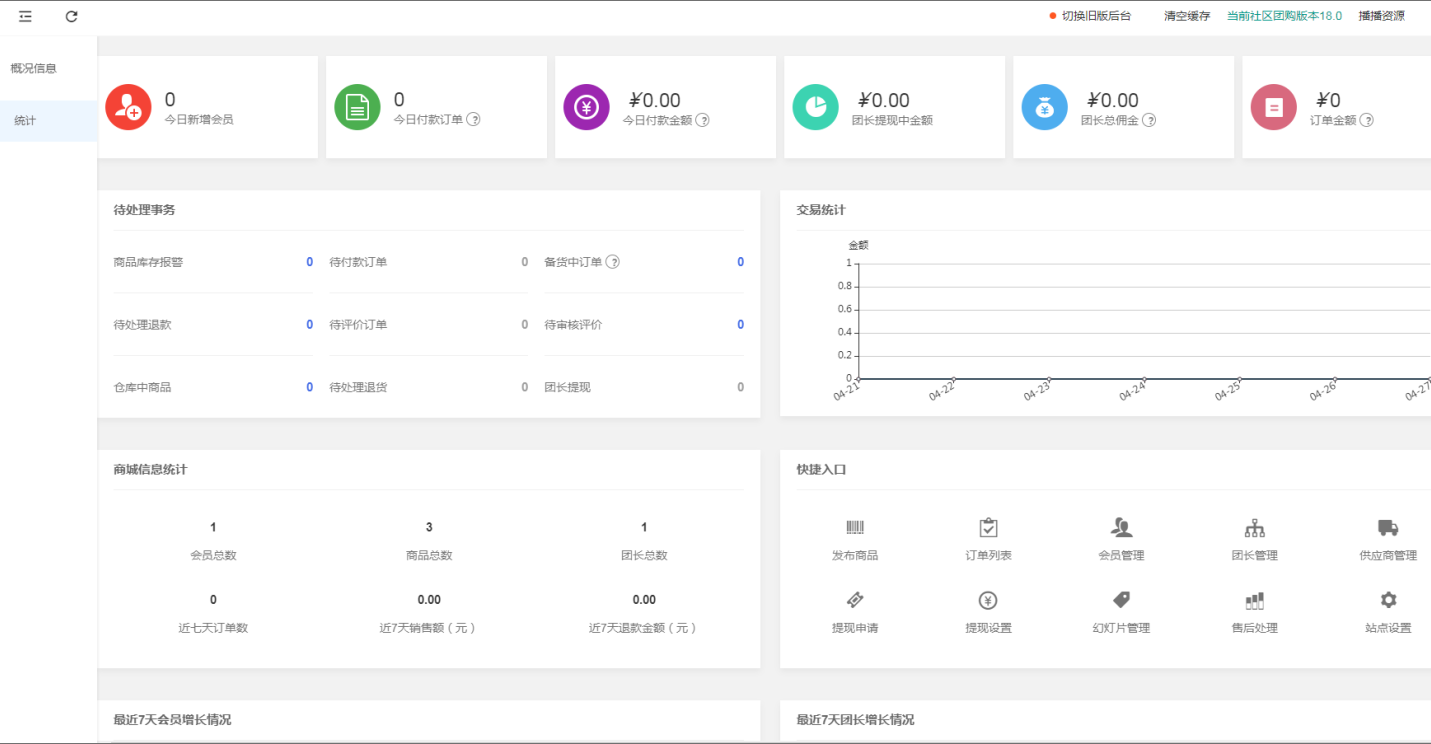Click the blue money-bag commission icon

click(x=1044, y=107)
